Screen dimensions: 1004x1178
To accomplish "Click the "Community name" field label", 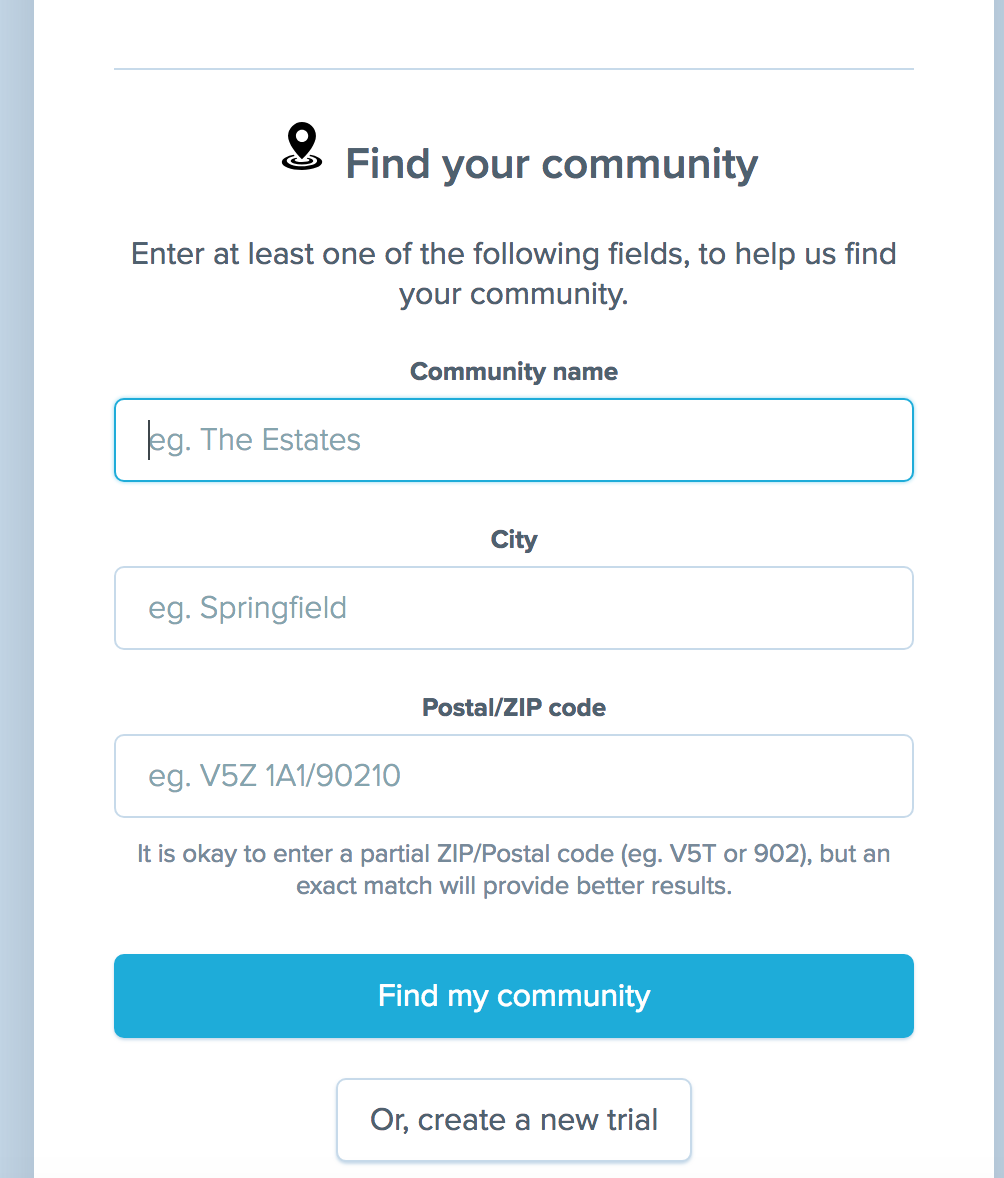I will pyautogui.click(x=514, y=372).
